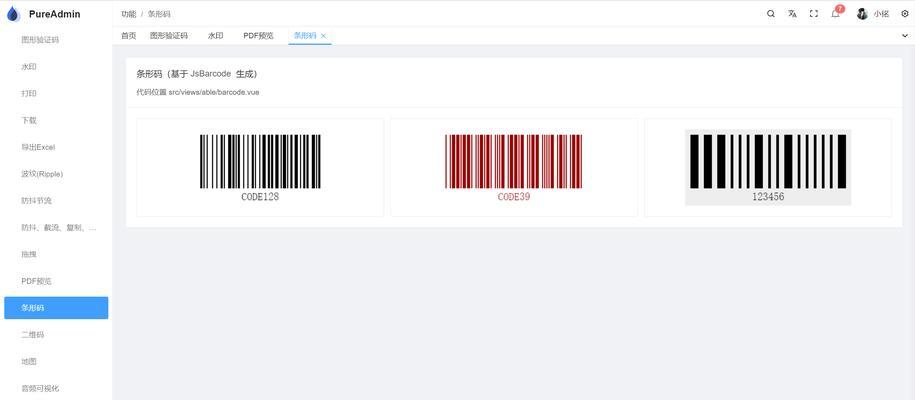
Task: Click the 123456 label text
Action: (x=768, y=197)
